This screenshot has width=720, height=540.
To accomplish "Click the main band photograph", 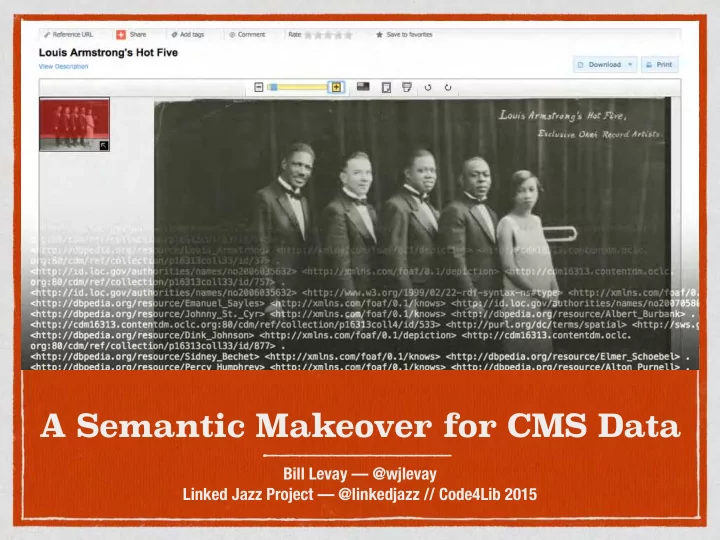I will 412,234.
